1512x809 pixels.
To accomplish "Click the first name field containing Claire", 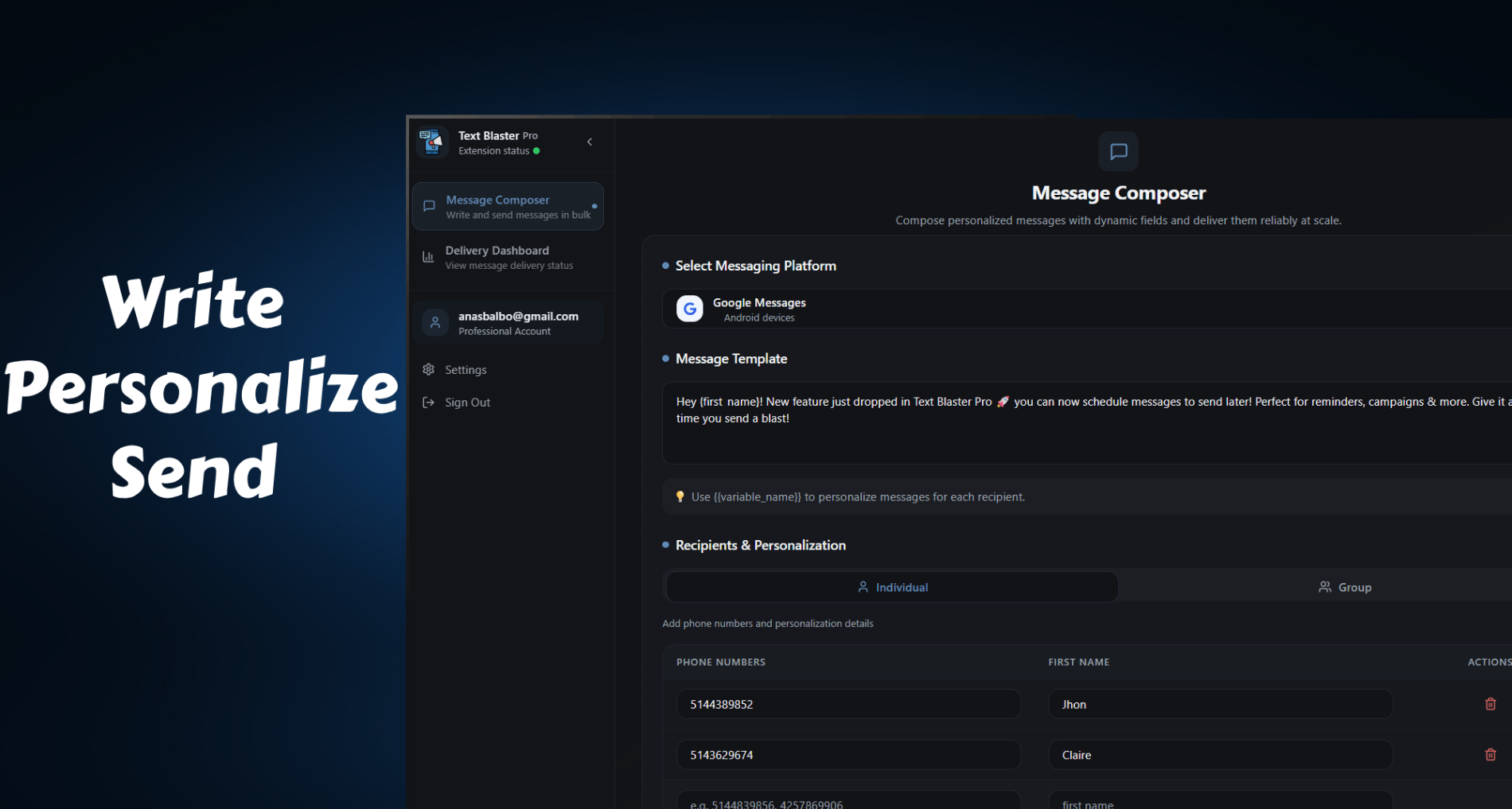I will [x=1221, y=755].
